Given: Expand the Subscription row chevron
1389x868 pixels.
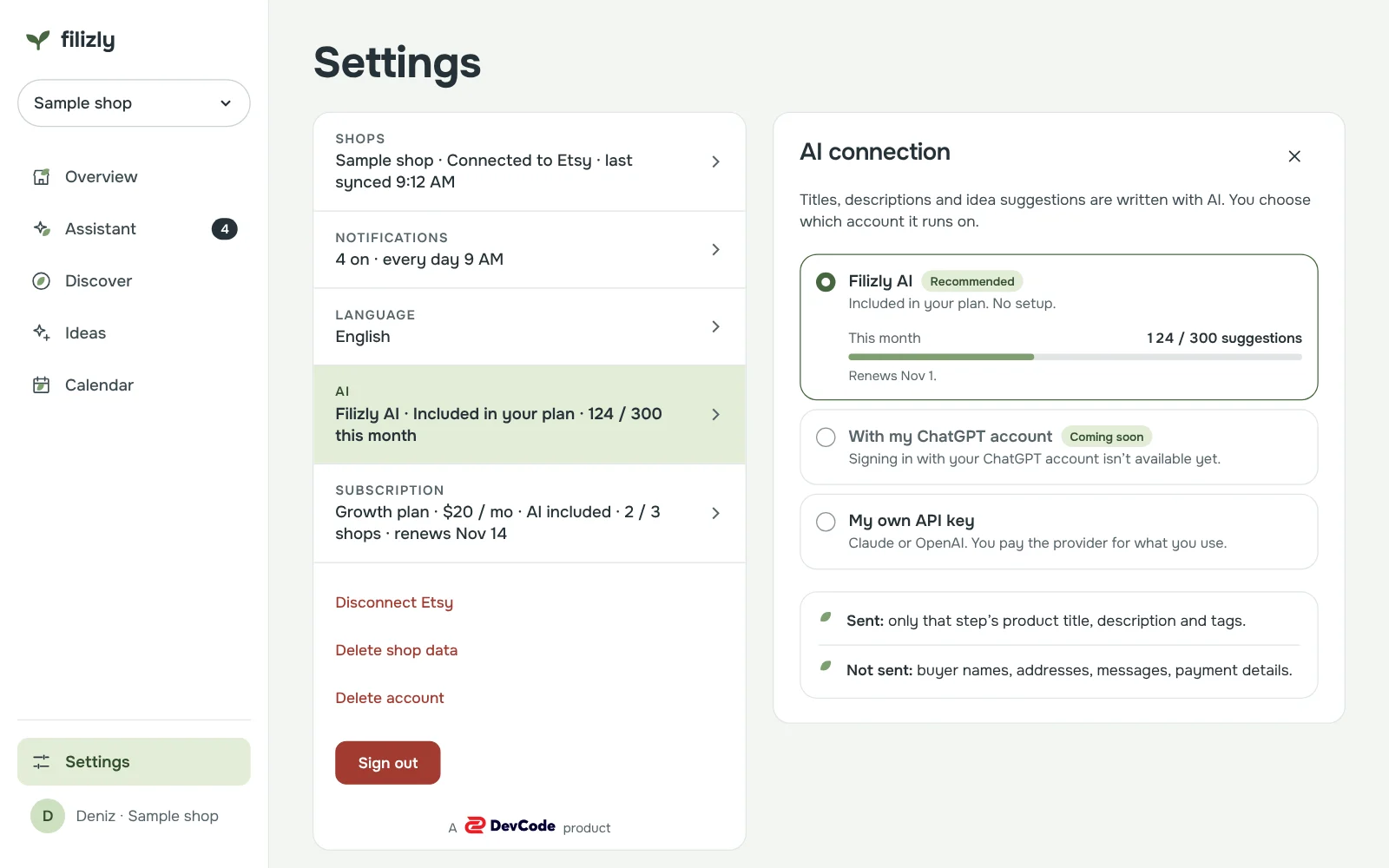Looking at the screenshot, I should tap(715, 513).
